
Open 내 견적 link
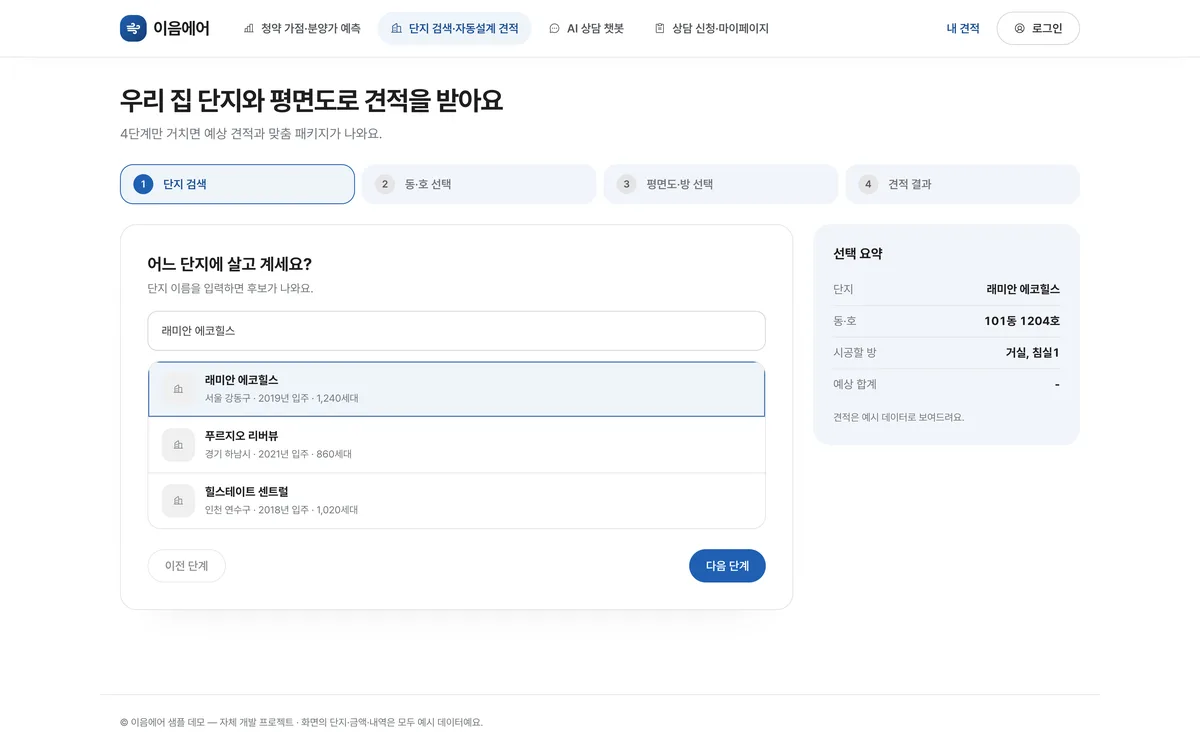[963, 29]
